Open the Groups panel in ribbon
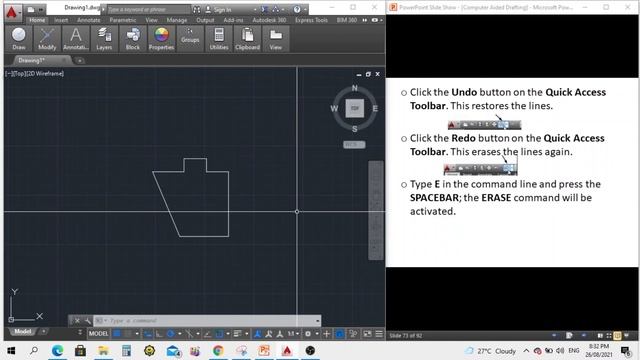The width and height of the screenshot is (640, 360). [x=190, y=39]
